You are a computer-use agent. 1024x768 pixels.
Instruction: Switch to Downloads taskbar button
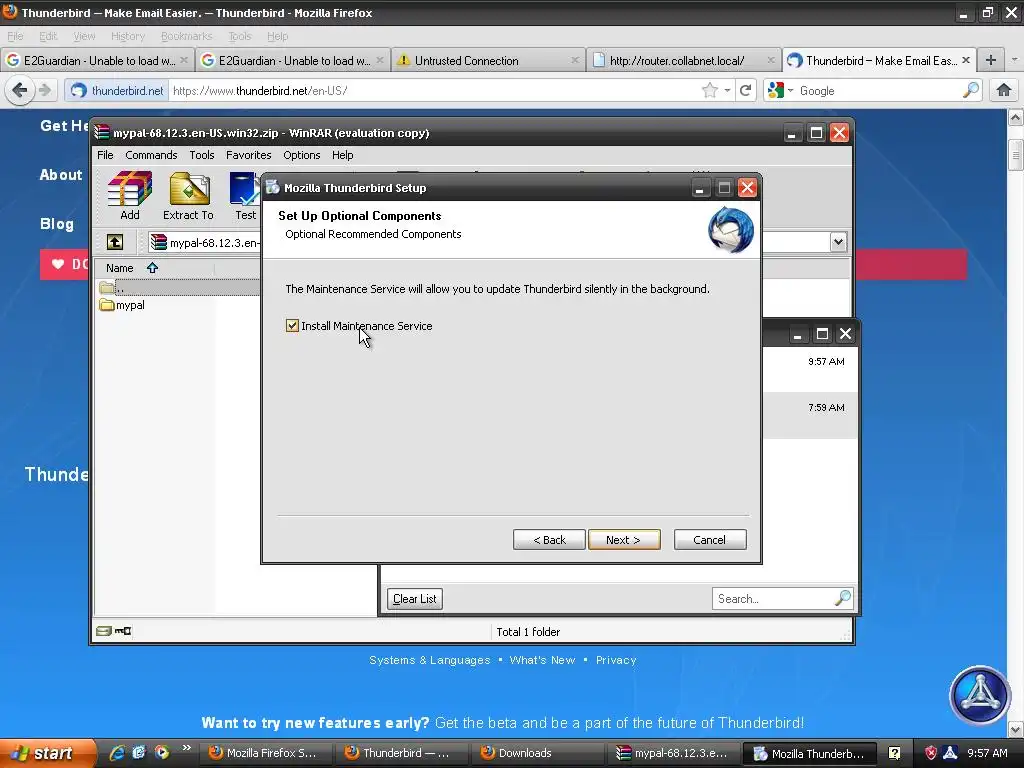click(537, 753)
